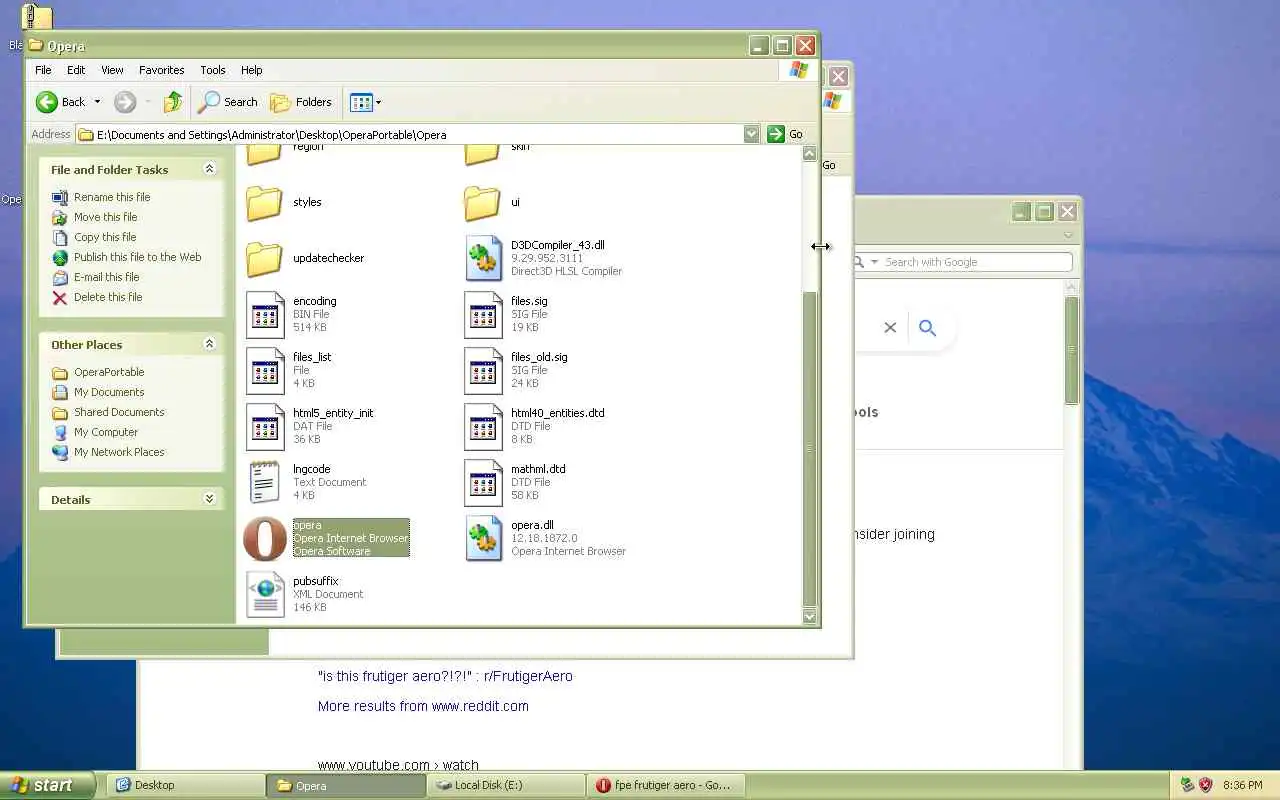Switch to fpe frutiger aero browser taskbar button

coord(666,785)
